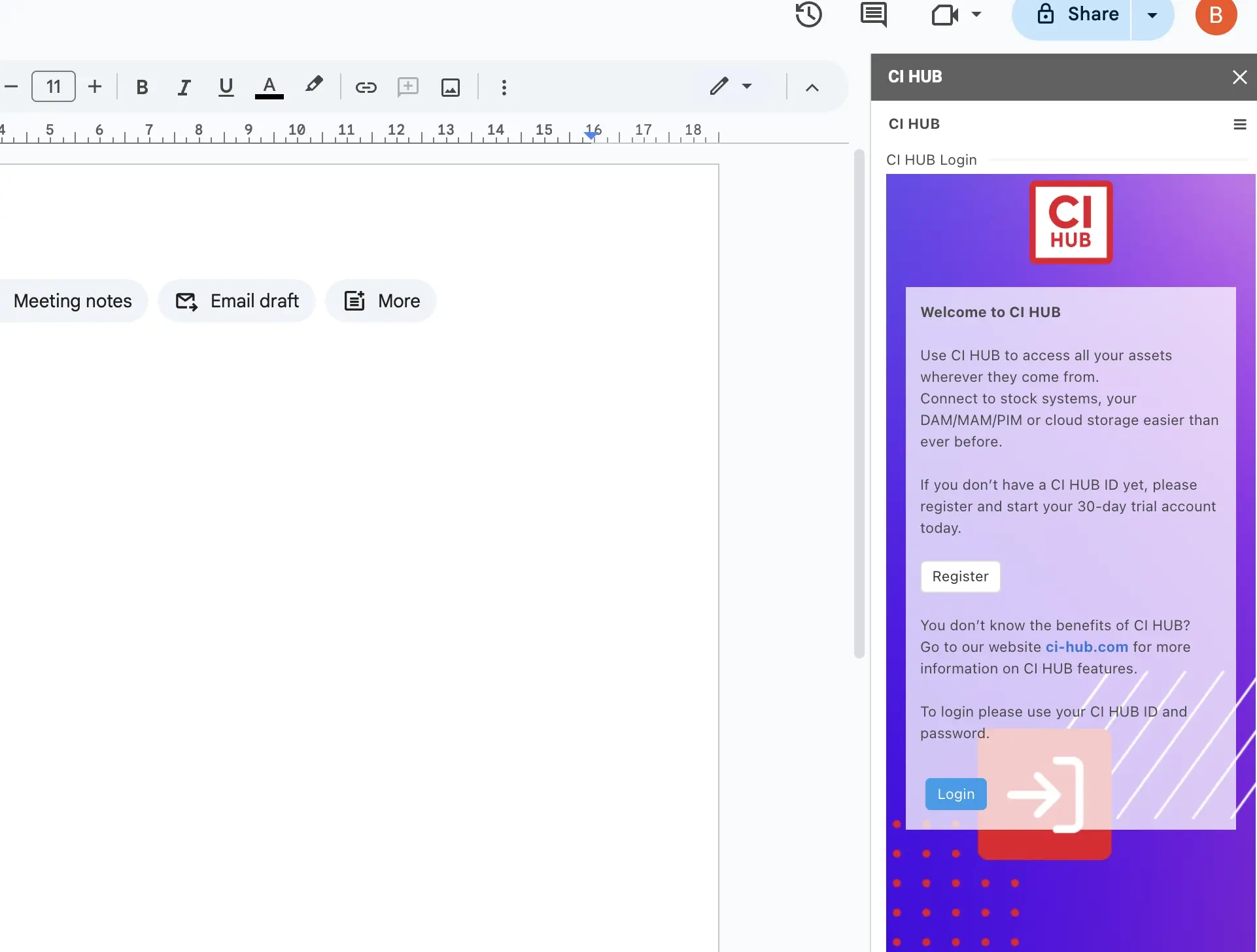Viewport: 1257px width, 952px height.
Task: Toggle italic formatting
Action: [184, 87]
